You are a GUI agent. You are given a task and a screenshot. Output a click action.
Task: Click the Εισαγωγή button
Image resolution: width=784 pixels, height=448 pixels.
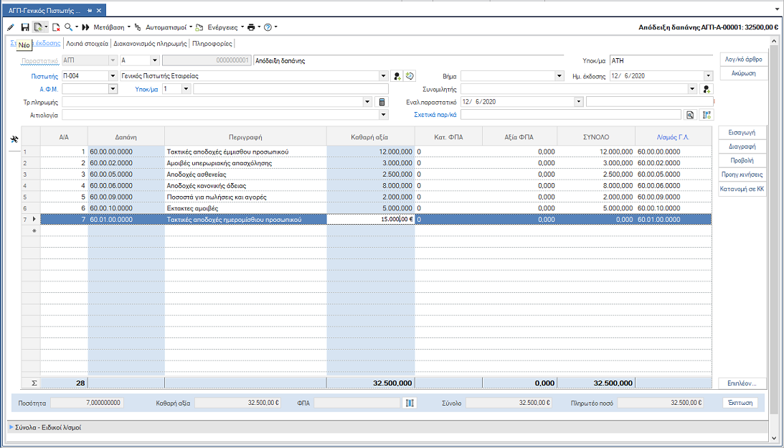click(742, 133)
